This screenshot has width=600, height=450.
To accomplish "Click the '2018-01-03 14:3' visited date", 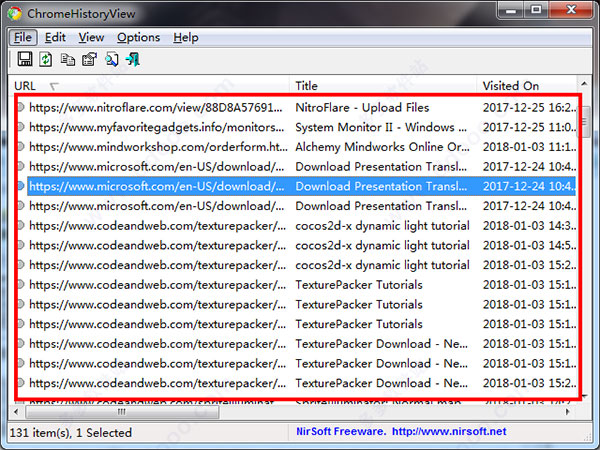I will (x=529, y=226).
